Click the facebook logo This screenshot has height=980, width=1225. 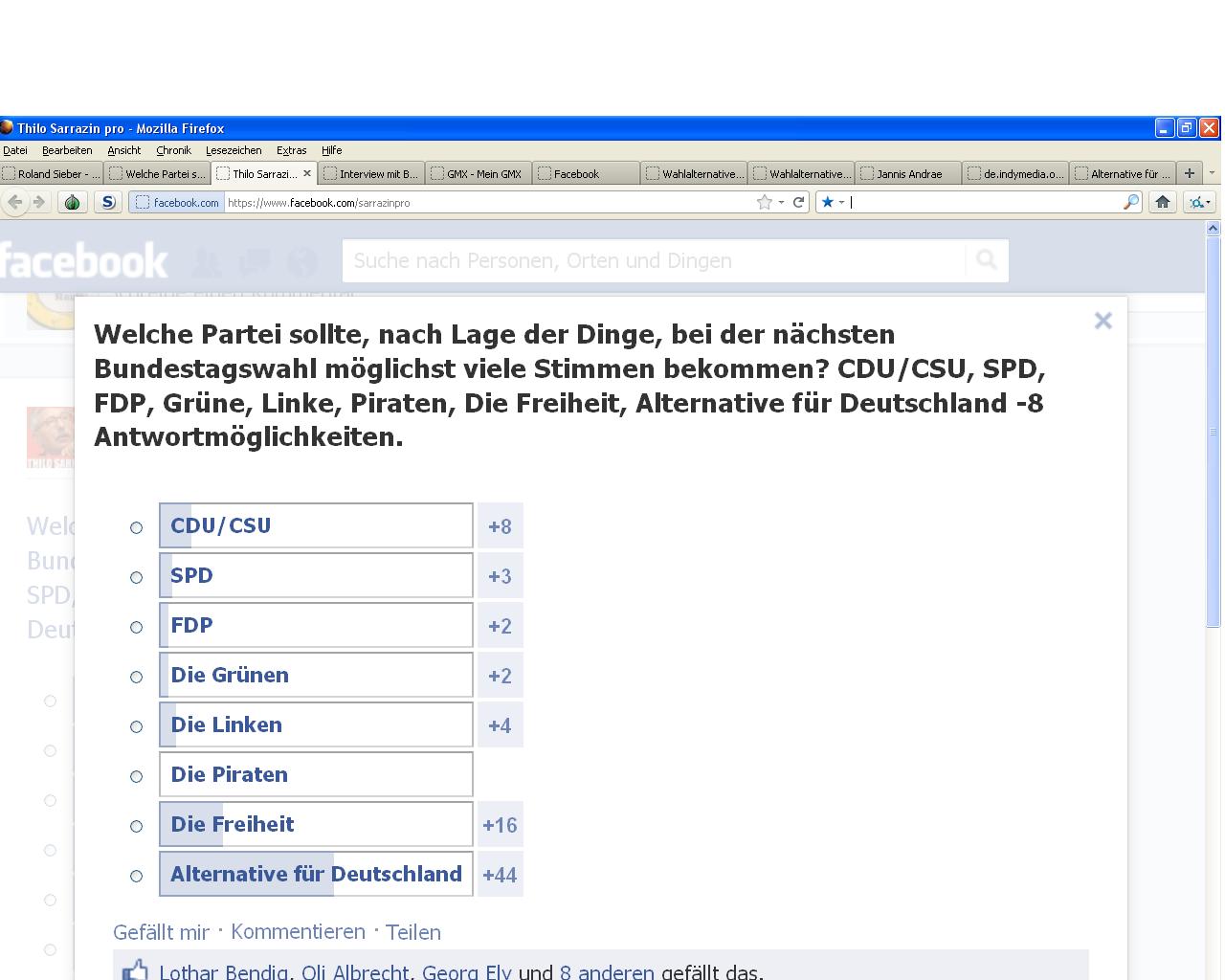pos(84,260)
